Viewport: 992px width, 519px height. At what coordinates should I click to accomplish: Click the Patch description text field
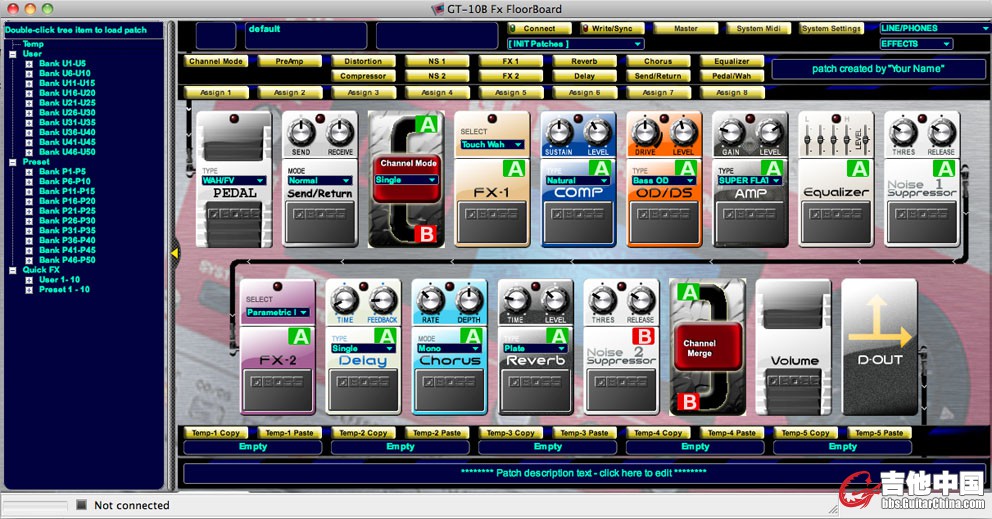(583, 473)
